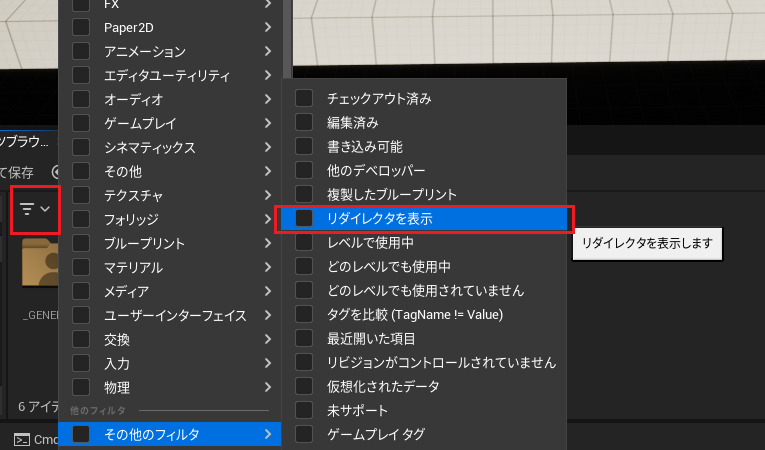Image resolution: width=765 pixels, height=450 pixels.
Task: Toggle the どのレベルでも使用中 checkbox
Action: tap(304, 266)
